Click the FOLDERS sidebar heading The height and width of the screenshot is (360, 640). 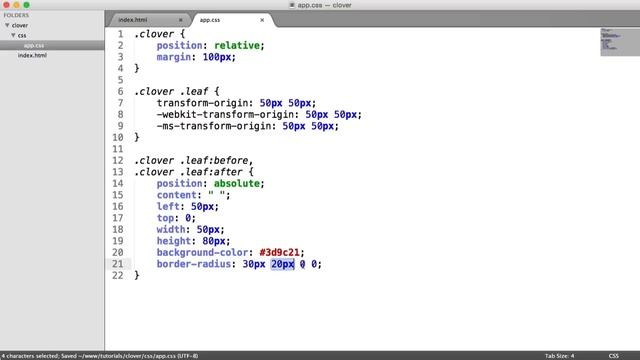[x=16, y=15]
